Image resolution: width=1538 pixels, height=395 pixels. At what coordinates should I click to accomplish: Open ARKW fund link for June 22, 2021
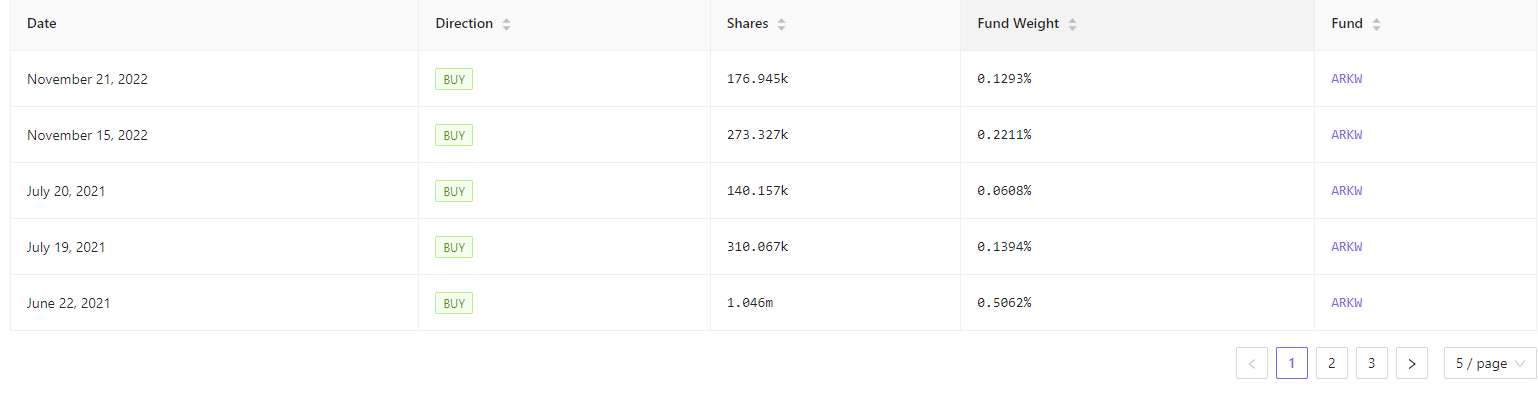[1346, 303]
